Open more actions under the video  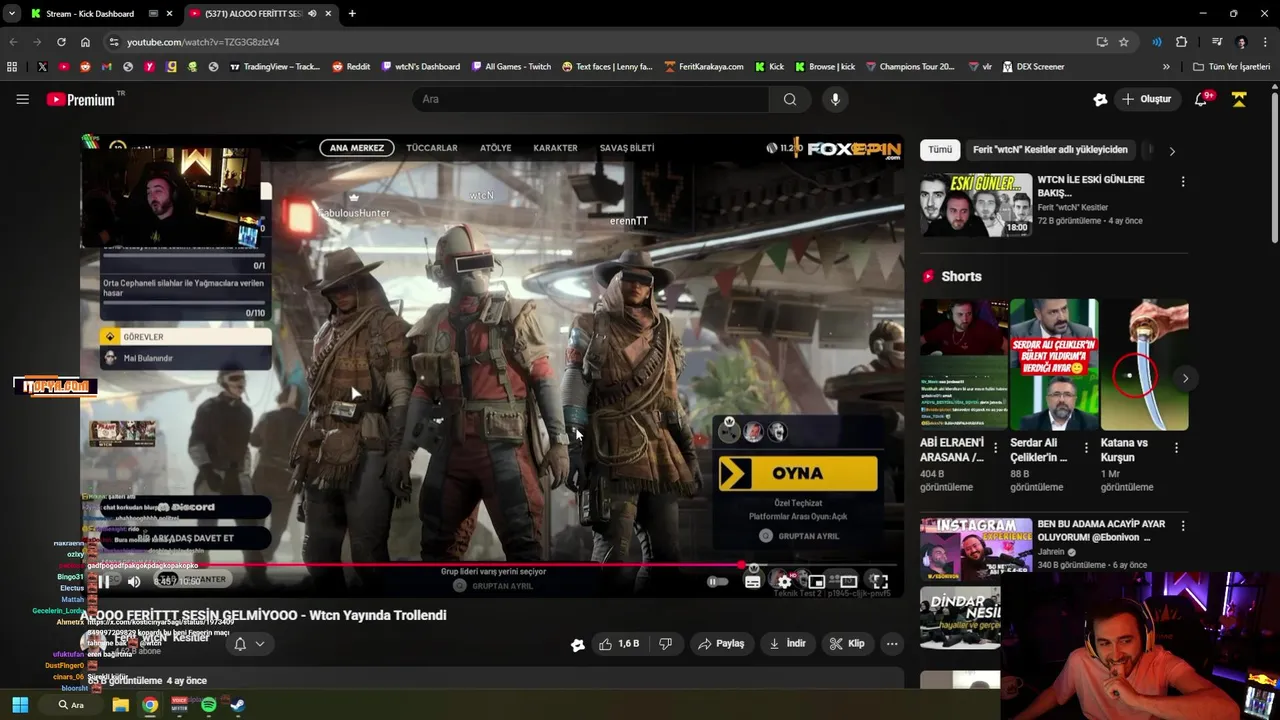(x=892, y=644)
